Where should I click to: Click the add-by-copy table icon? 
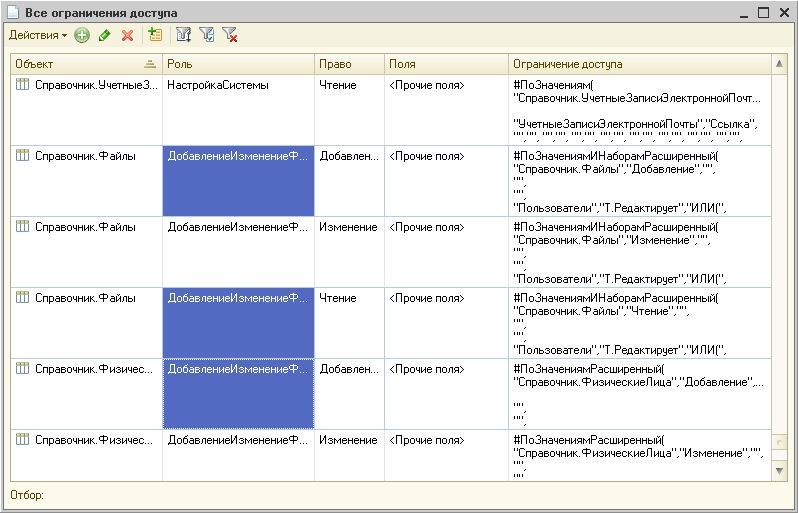click(155, 35)
